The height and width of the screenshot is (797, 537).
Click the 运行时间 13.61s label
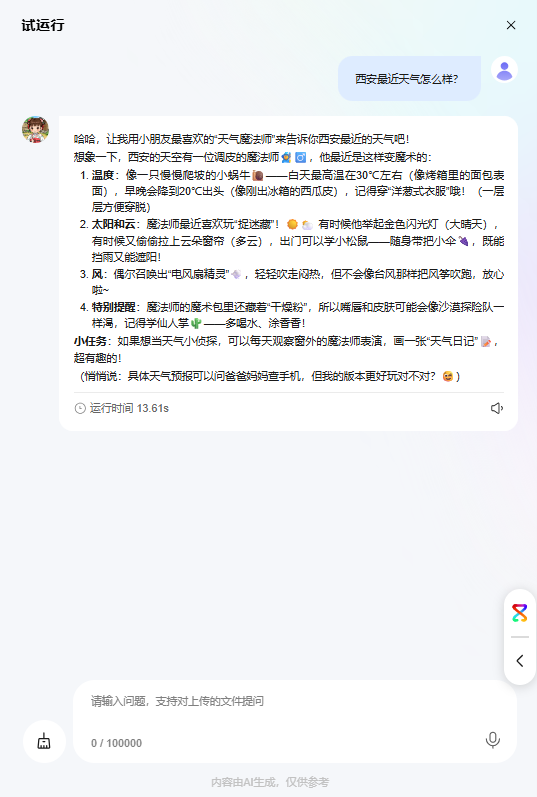coord(129,408)
